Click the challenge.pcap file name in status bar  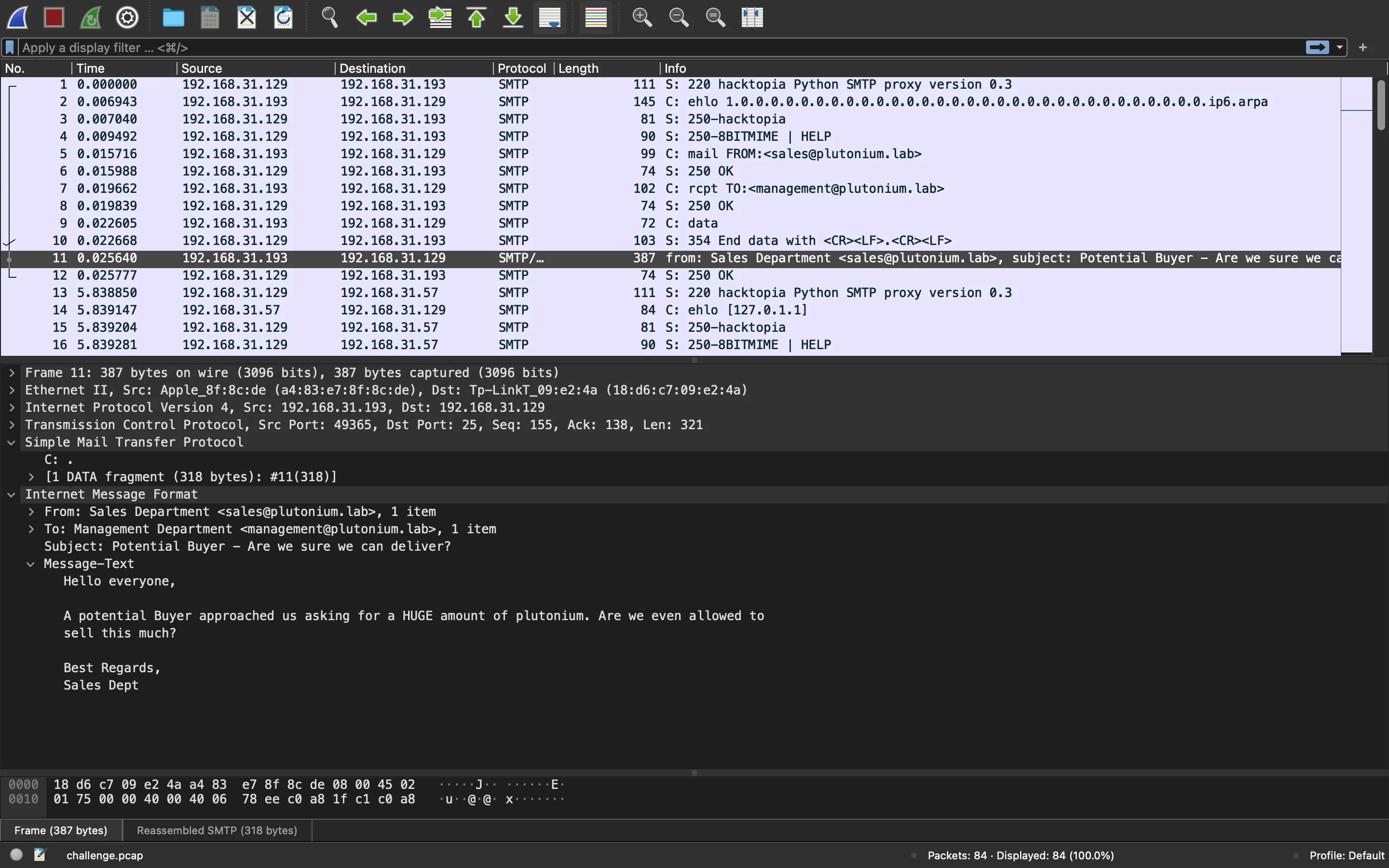pos(105,855)
